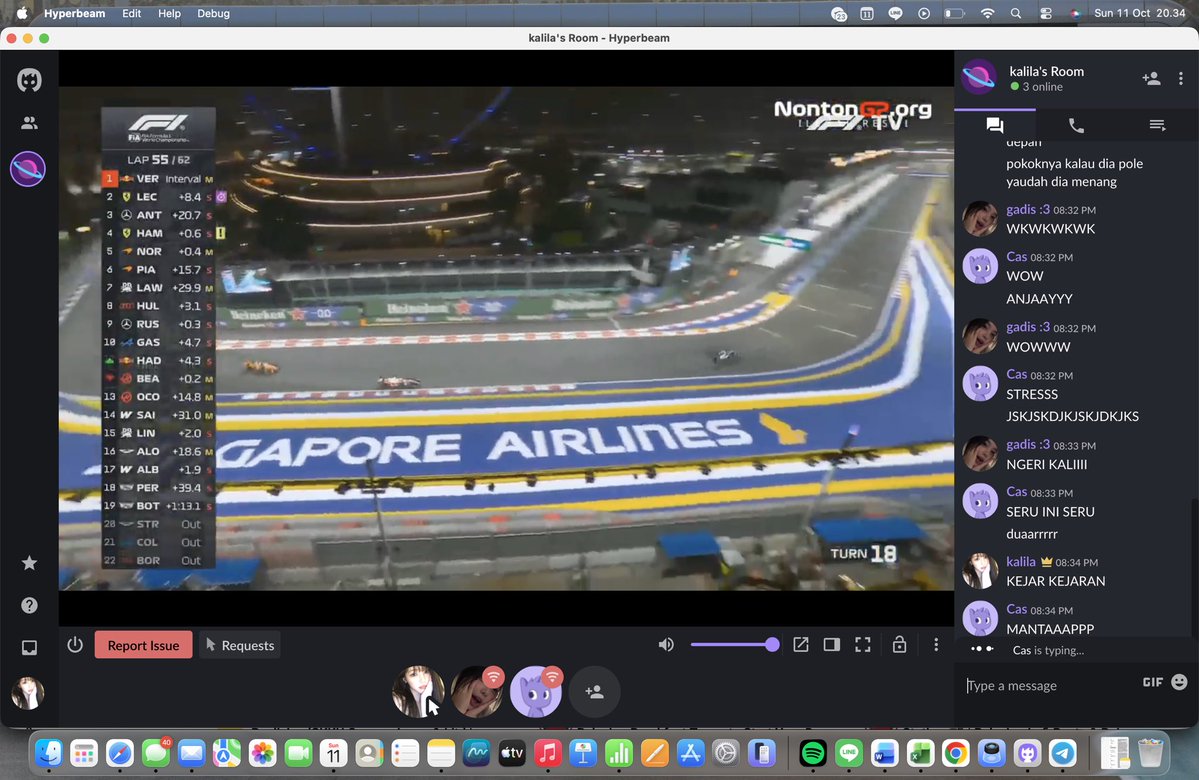Open the friends list icon in sidebar
This screenshot has height=780, width=1199.
pyautogui.click(x=29, y=122)
